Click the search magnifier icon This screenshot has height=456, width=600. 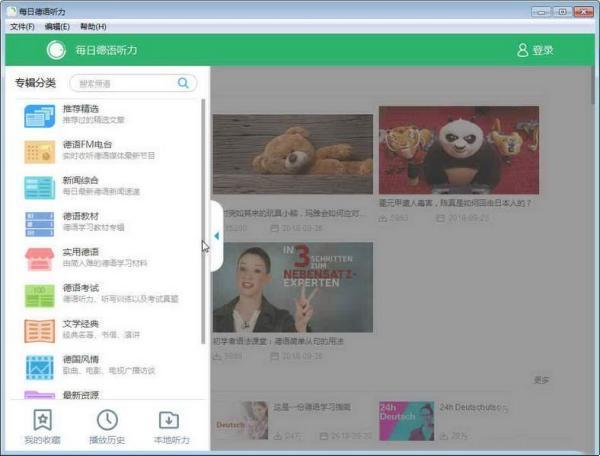[x=183, y=84]
